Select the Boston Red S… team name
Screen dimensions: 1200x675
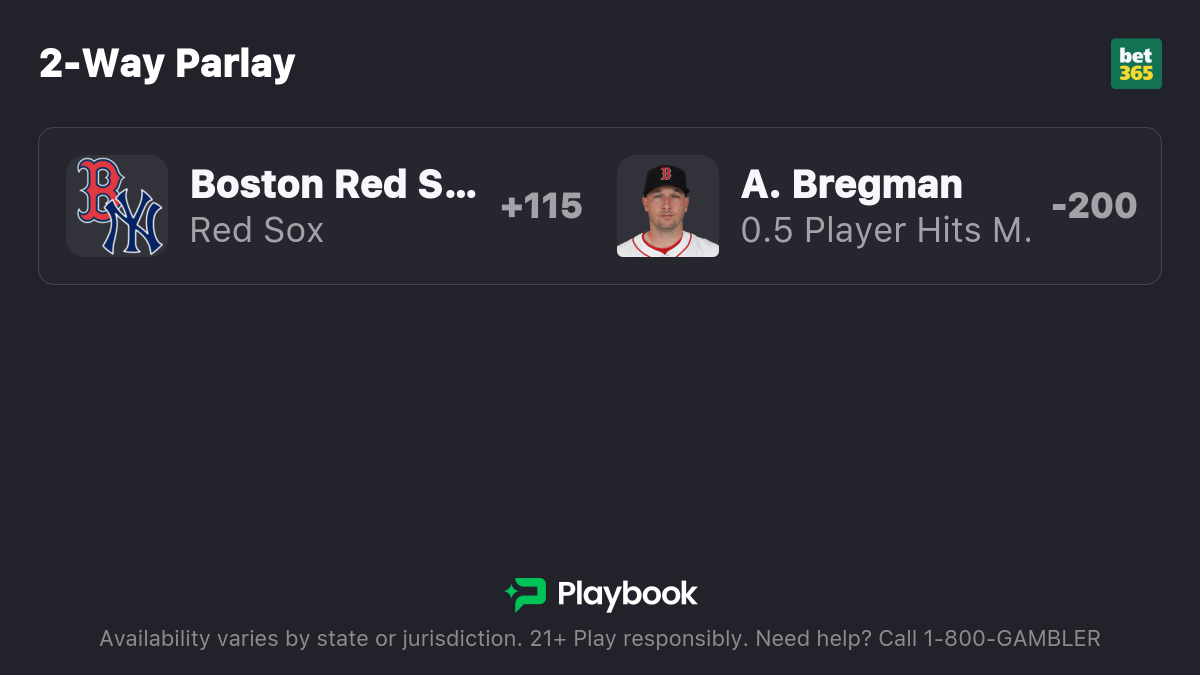coord(333,184)
